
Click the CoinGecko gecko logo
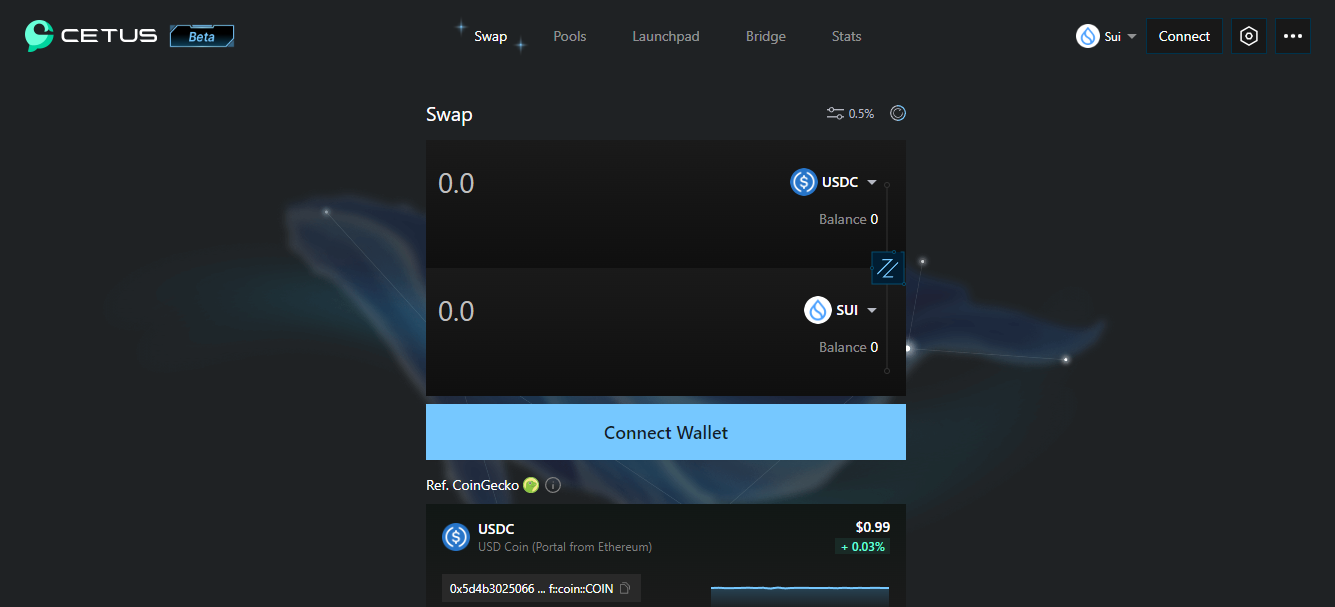click(531, 485)
